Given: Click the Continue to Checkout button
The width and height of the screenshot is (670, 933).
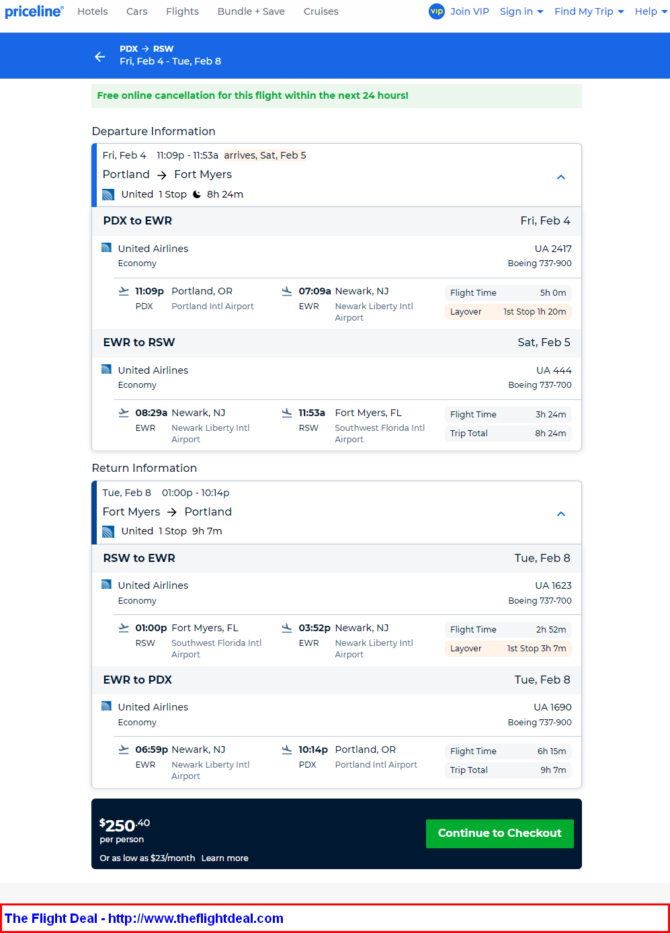Looking at the screenshot, I should 500,834.
